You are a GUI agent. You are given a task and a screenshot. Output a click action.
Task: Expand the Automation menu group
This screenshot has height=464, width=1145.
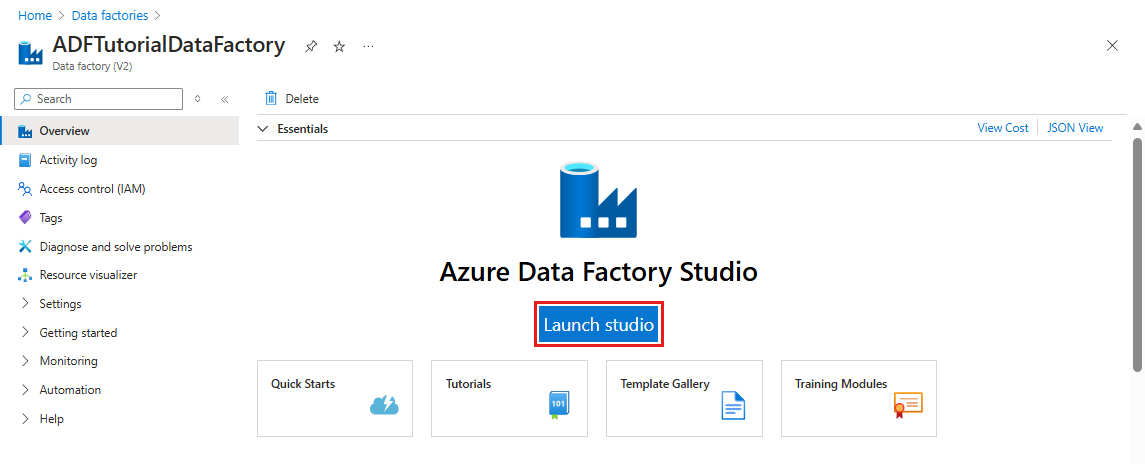coord(26,390)
